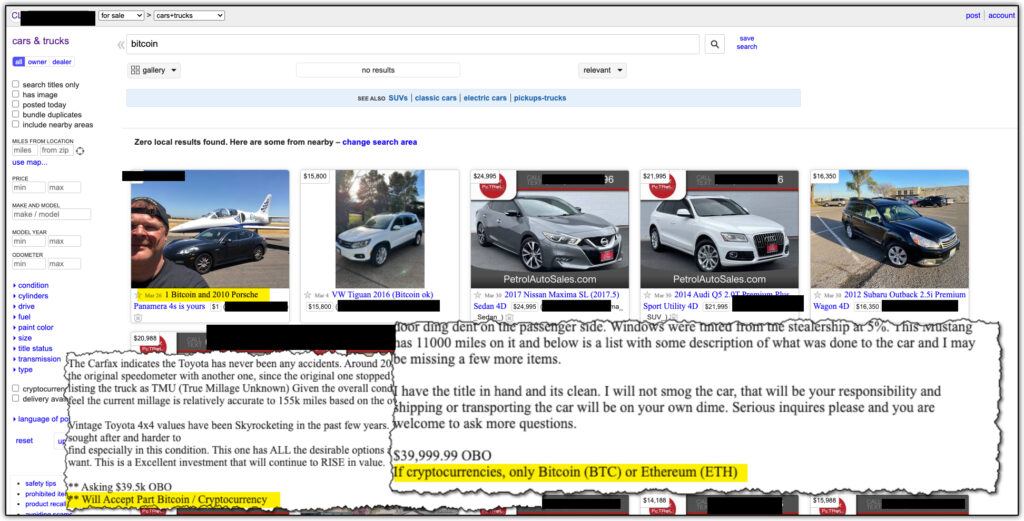Click the 'cars & trucks' heading link
1024x521 pixels.
coord(40,40)
